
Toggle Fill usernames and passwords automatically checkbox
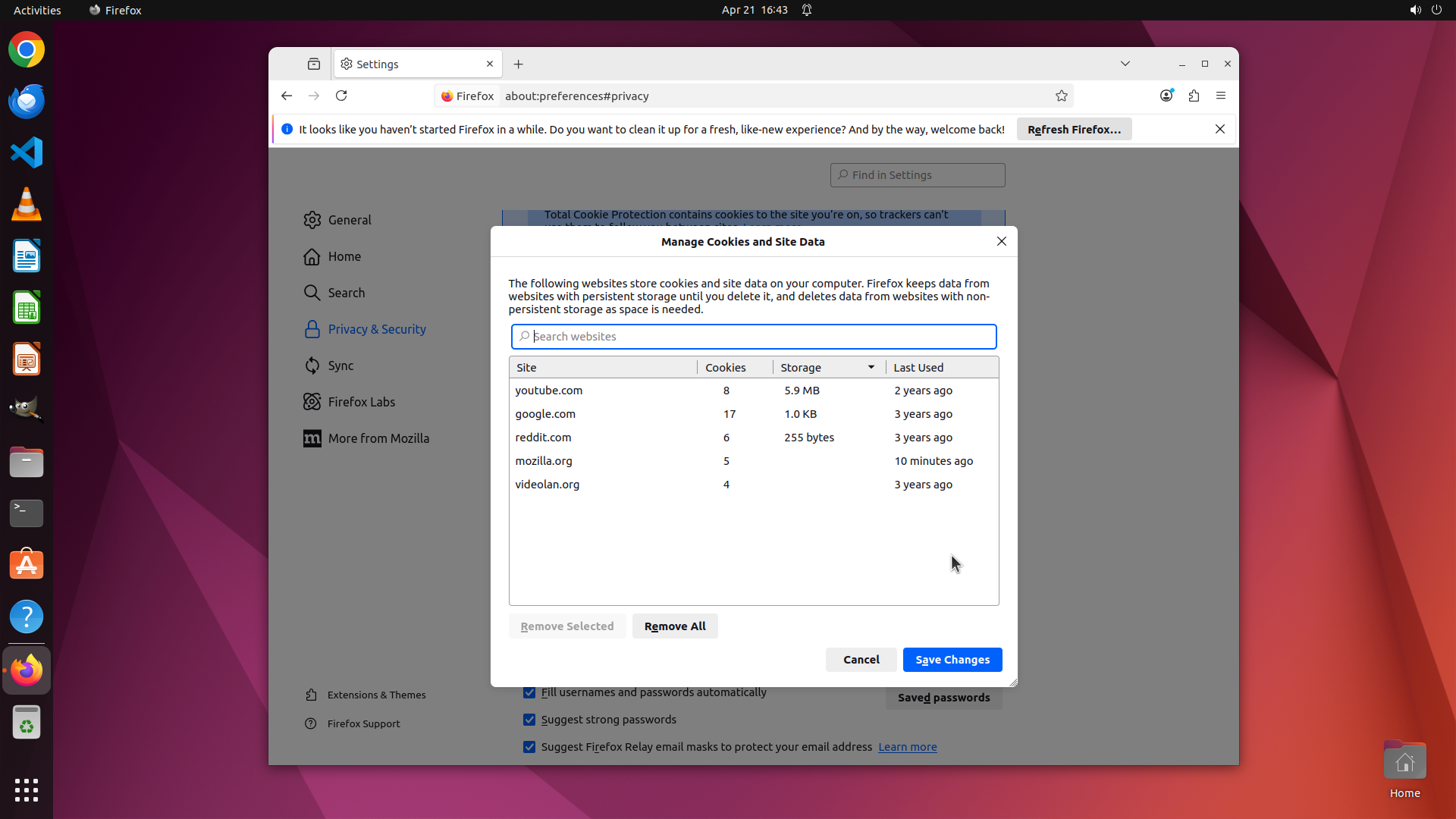[x=529, y=692]
